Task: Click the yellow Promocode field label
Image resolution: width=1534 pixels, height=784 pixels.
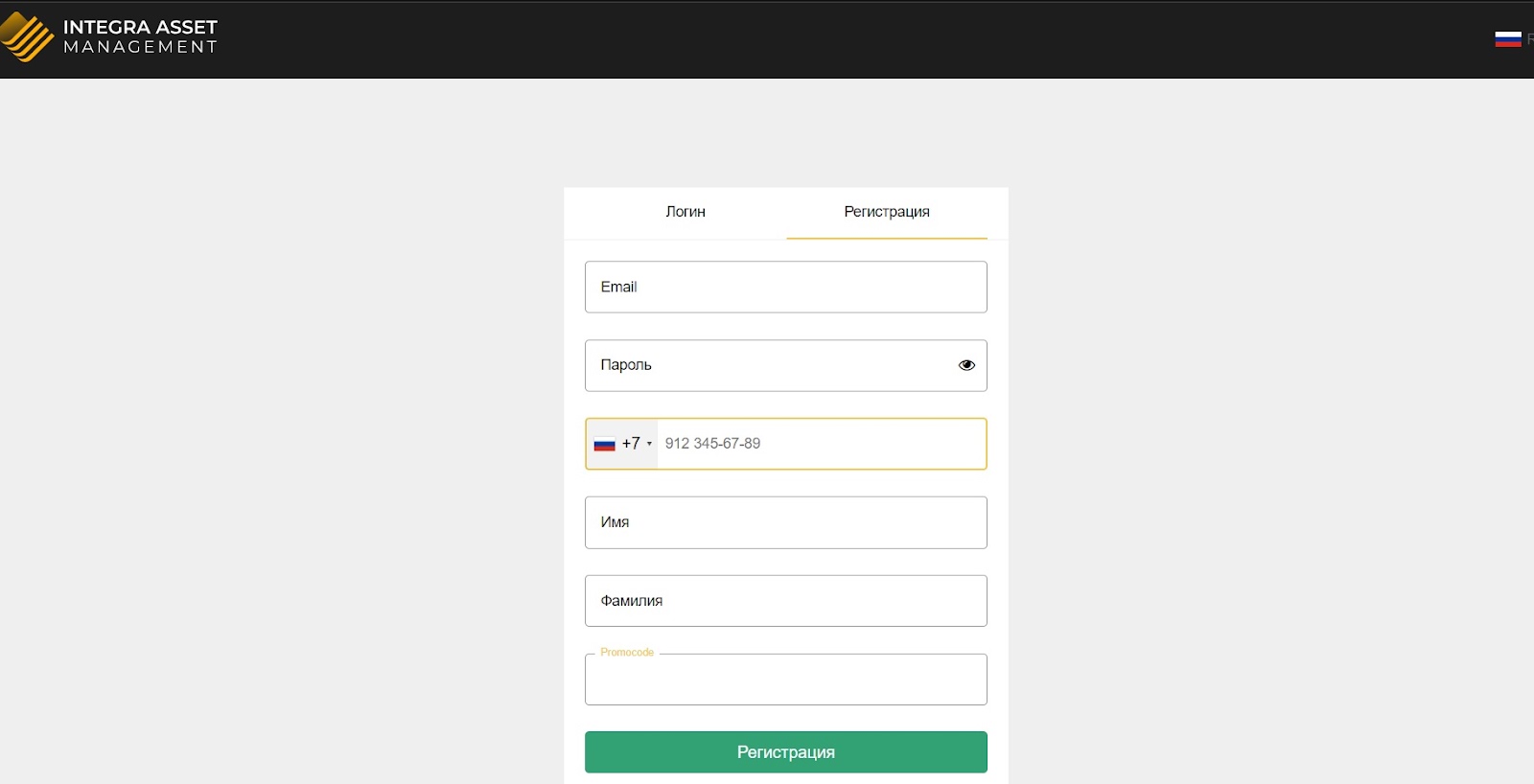Action: 627,653
